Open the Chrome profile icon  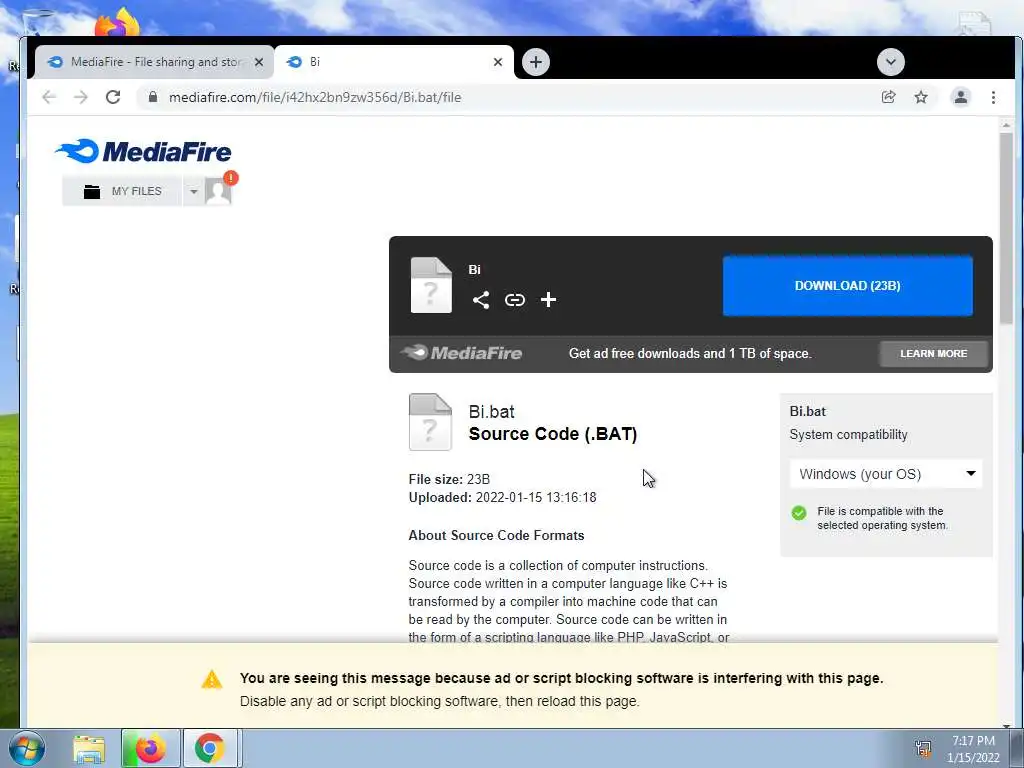click(961, 97)
